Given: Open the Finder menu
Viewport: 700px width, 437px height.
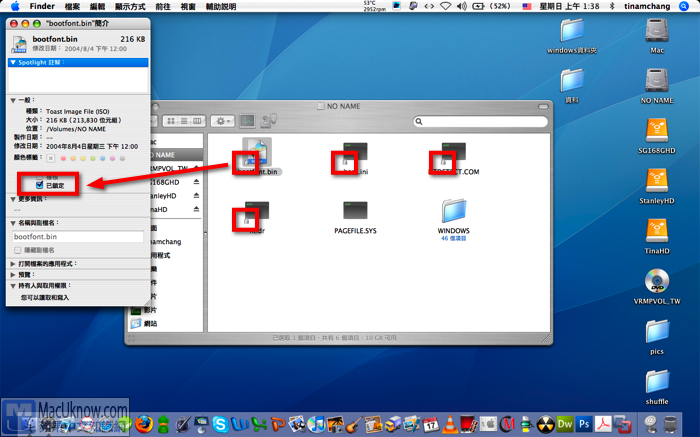Looking at the screenshot, I should tap(42, 6).
